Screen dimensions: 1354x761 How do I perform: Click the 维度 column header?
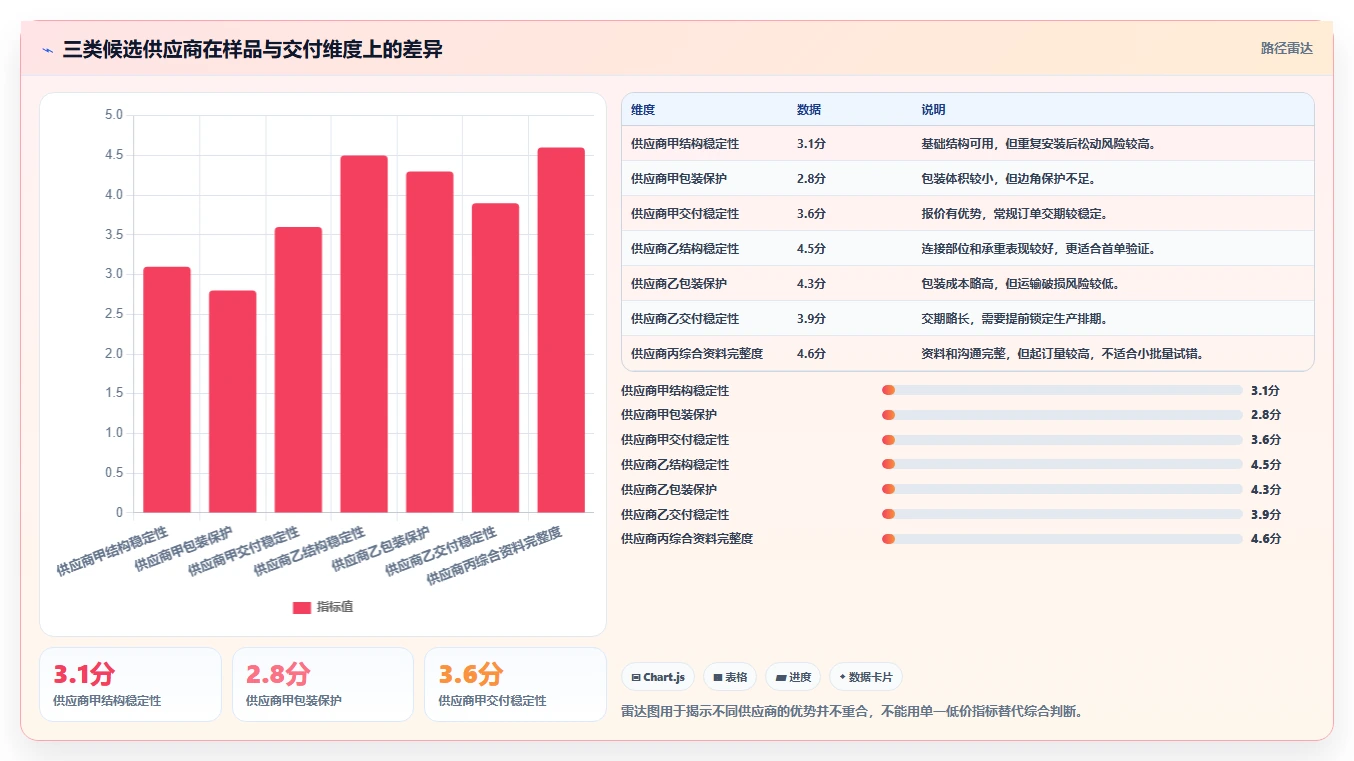coord(643,109)
